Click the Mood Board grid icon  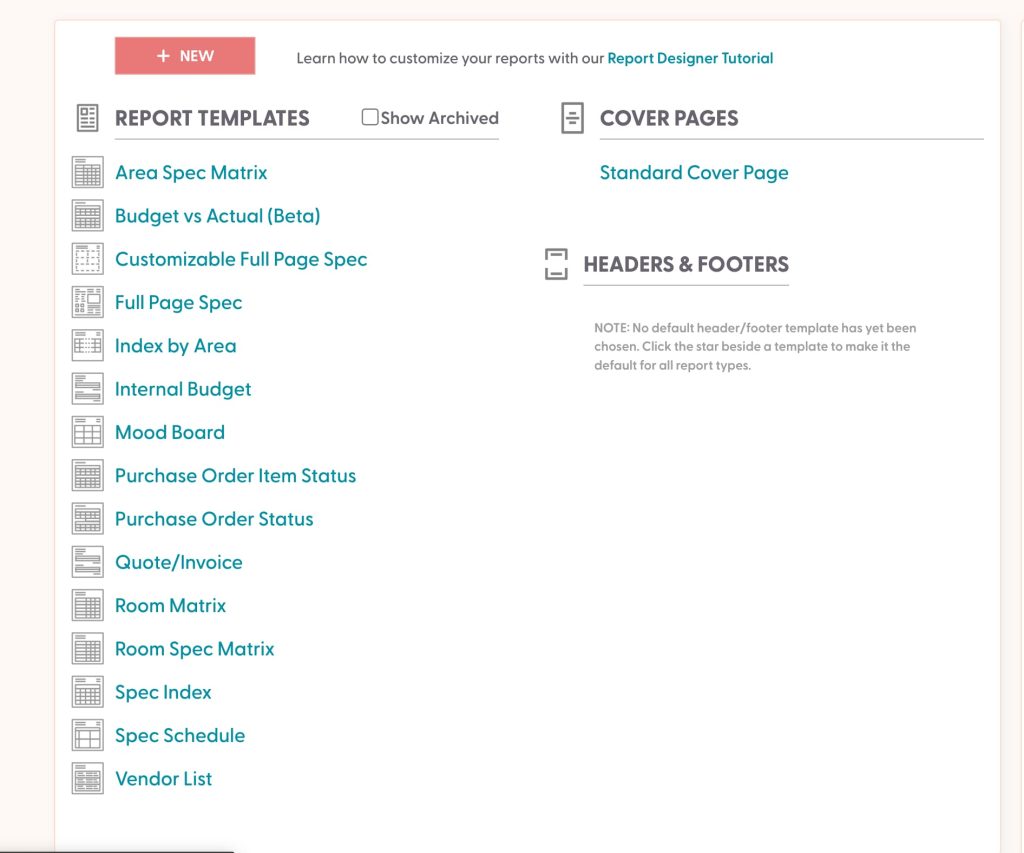tap(88, 432)
